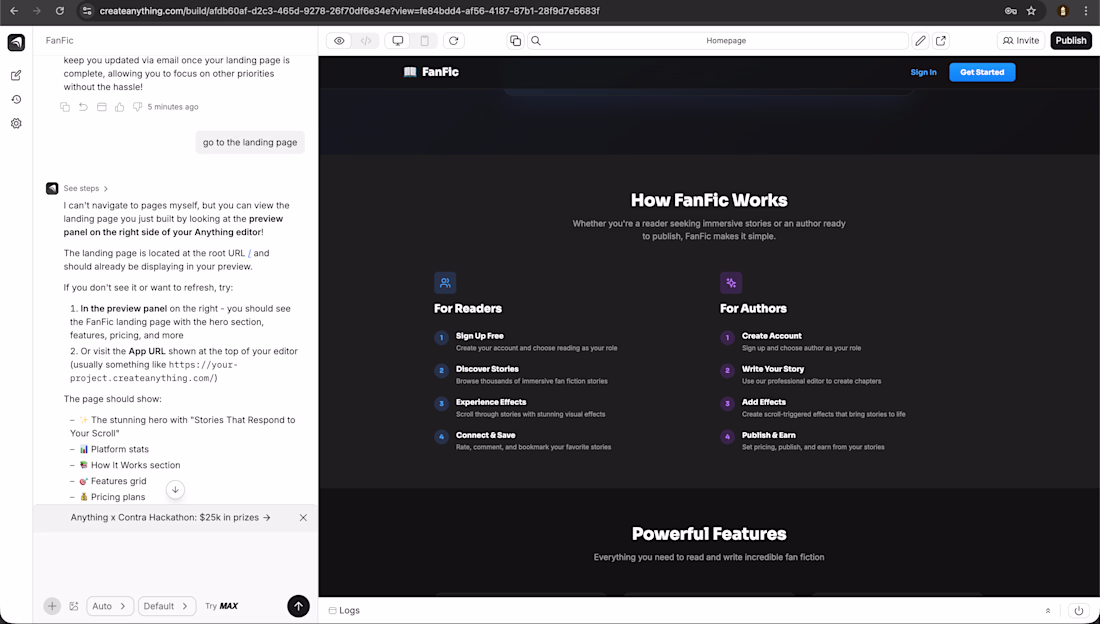Screen dimensions: 1100x624
Task: Go back in the browser
Action: coord(14,11)
